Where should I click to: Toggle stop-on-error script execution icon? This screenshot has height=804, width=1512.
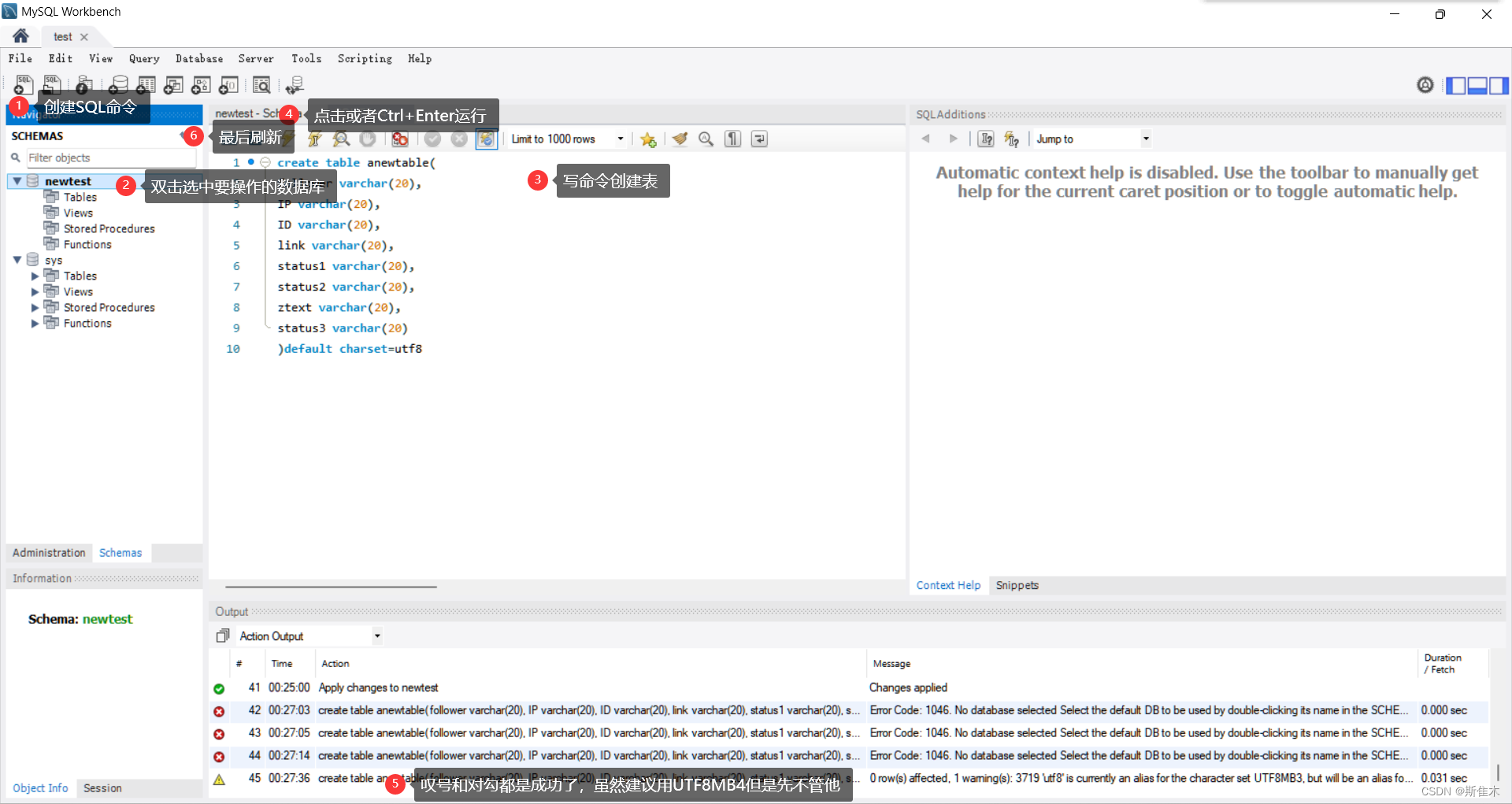[x=400, y=139]
